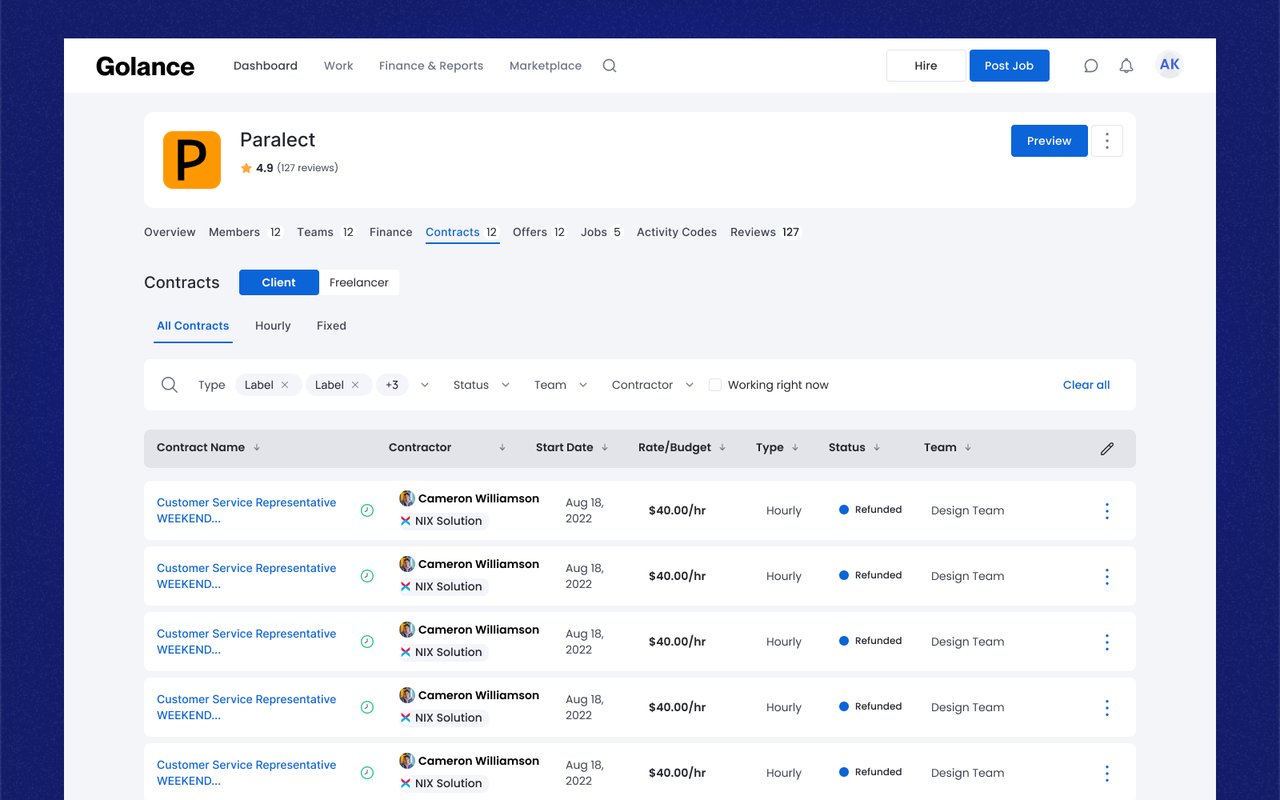
Task: Click the Post Job button
Action: pyautogui.click(x=1009, y=66)
